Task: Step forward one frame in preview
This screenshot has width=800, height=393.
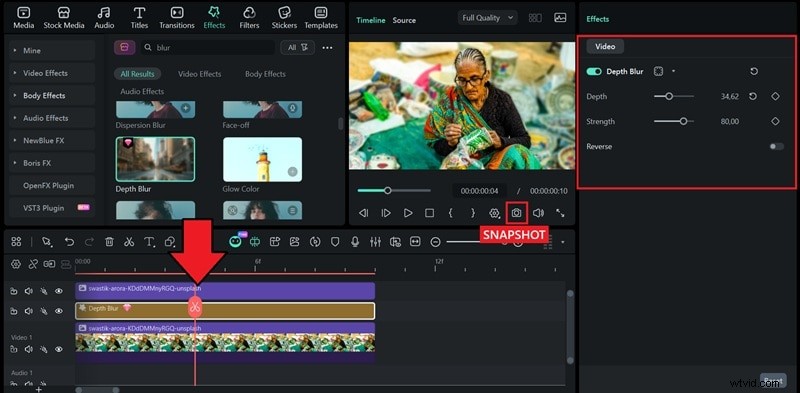Action: tap(386, 213)
